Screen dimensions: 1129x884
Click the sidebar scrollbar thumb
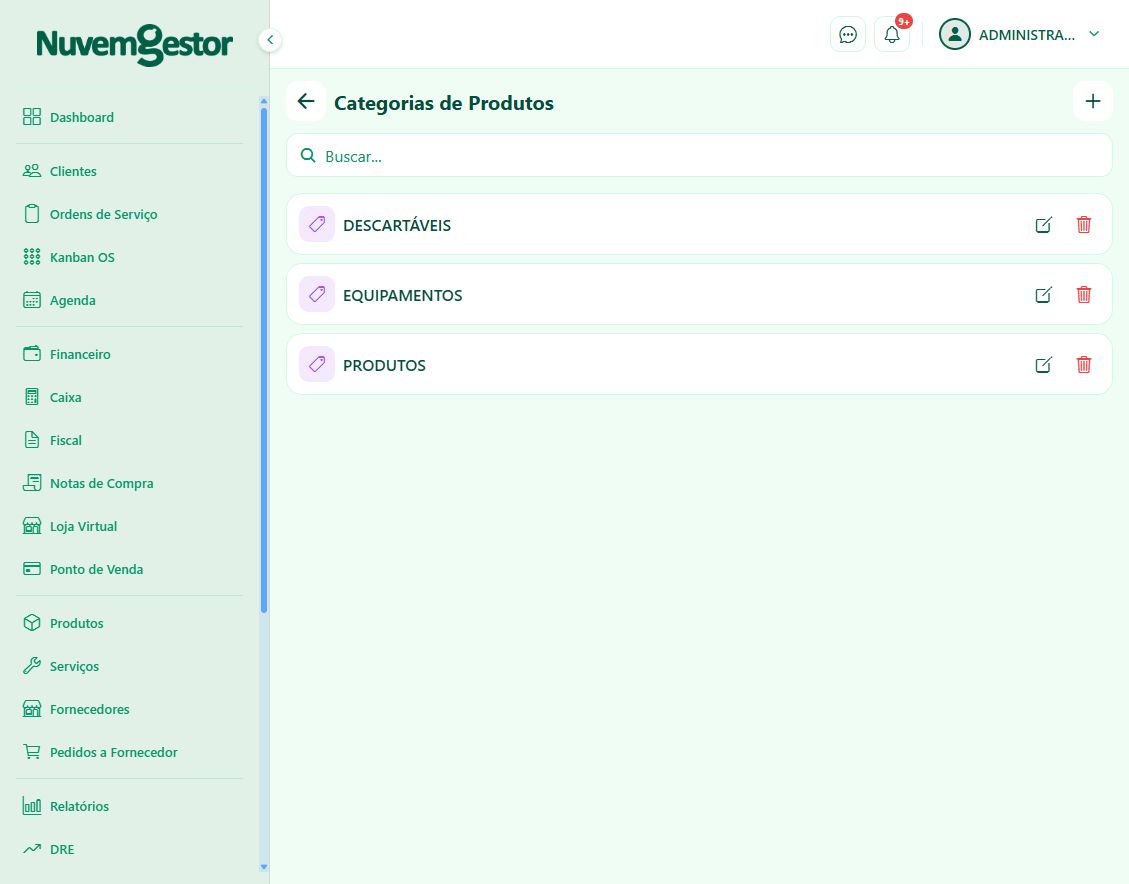264,360
